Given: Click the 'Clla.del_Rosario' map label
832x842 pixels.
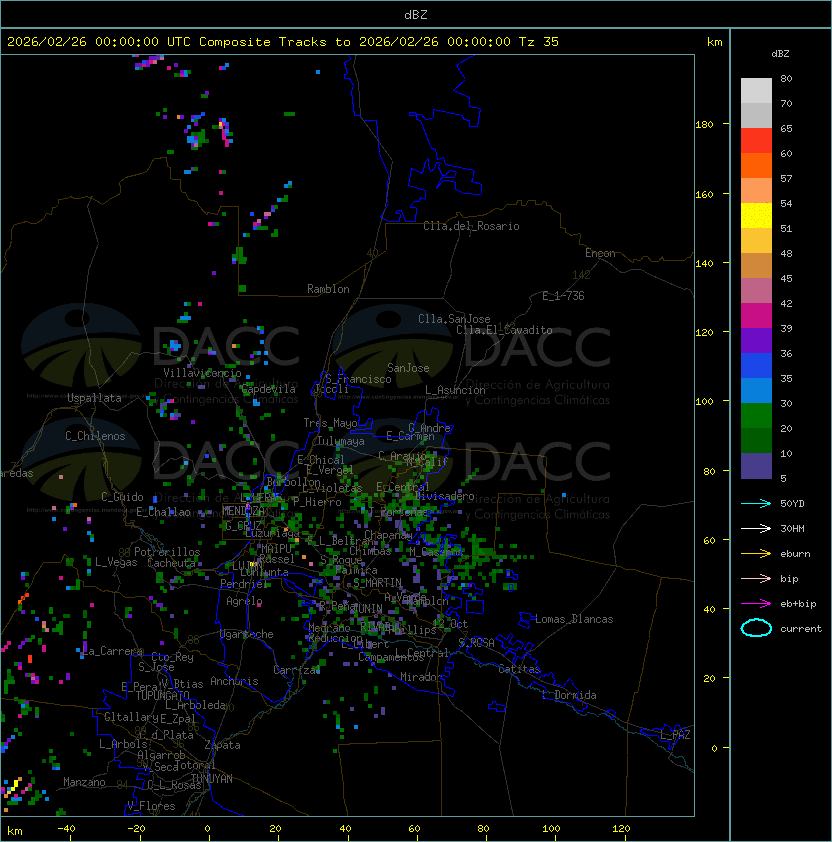Looking at the screenshot, I should pyautogui.click(x=471, y=226).
